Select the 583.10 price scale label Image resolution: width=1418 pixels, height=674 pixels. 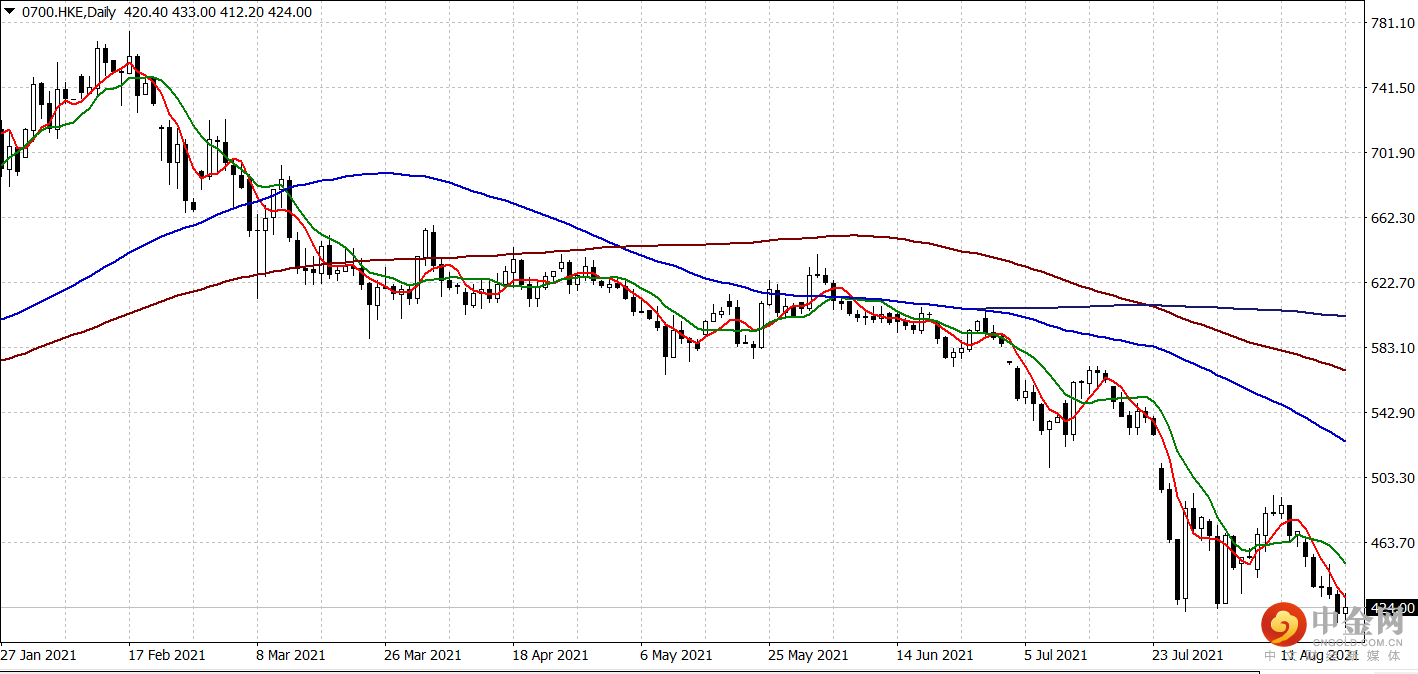click(x=1391, y=348)
